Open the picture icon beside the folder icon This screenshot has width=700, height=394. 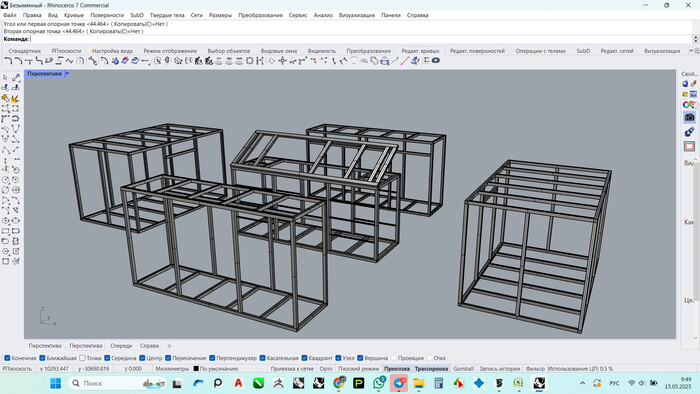(x=693, y=94)
